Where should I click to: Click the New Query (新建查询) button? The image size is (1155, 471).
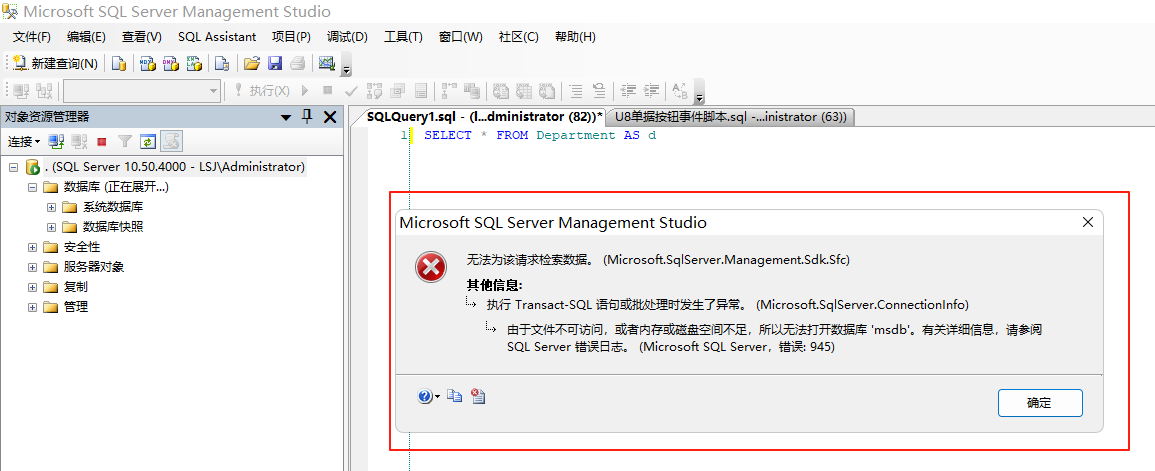(x=56, y=64)
